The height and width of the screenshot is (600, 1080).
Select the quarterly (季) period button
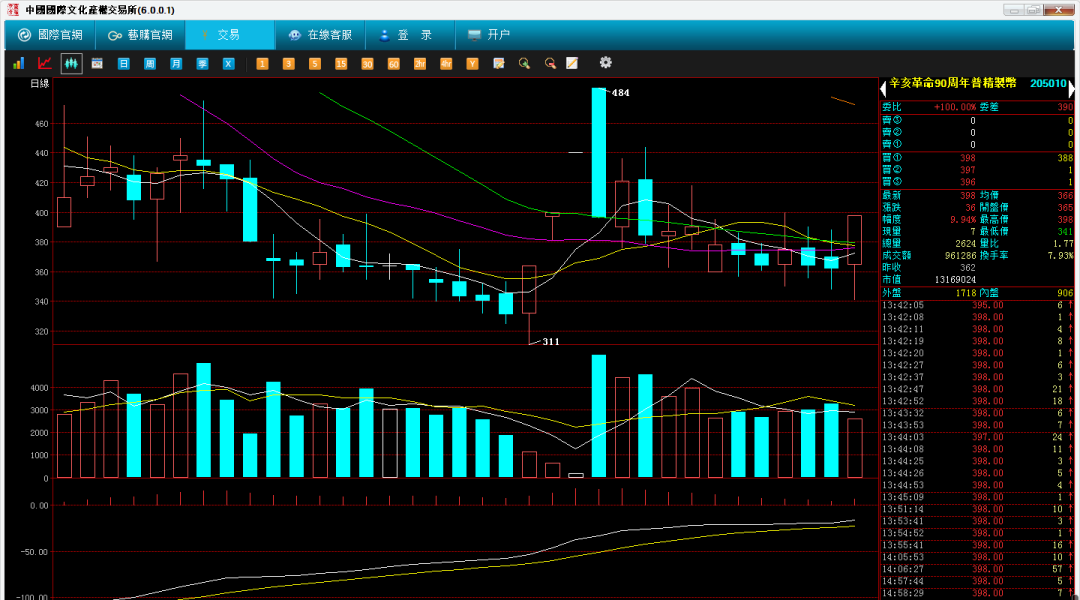(x=202, y=63)
